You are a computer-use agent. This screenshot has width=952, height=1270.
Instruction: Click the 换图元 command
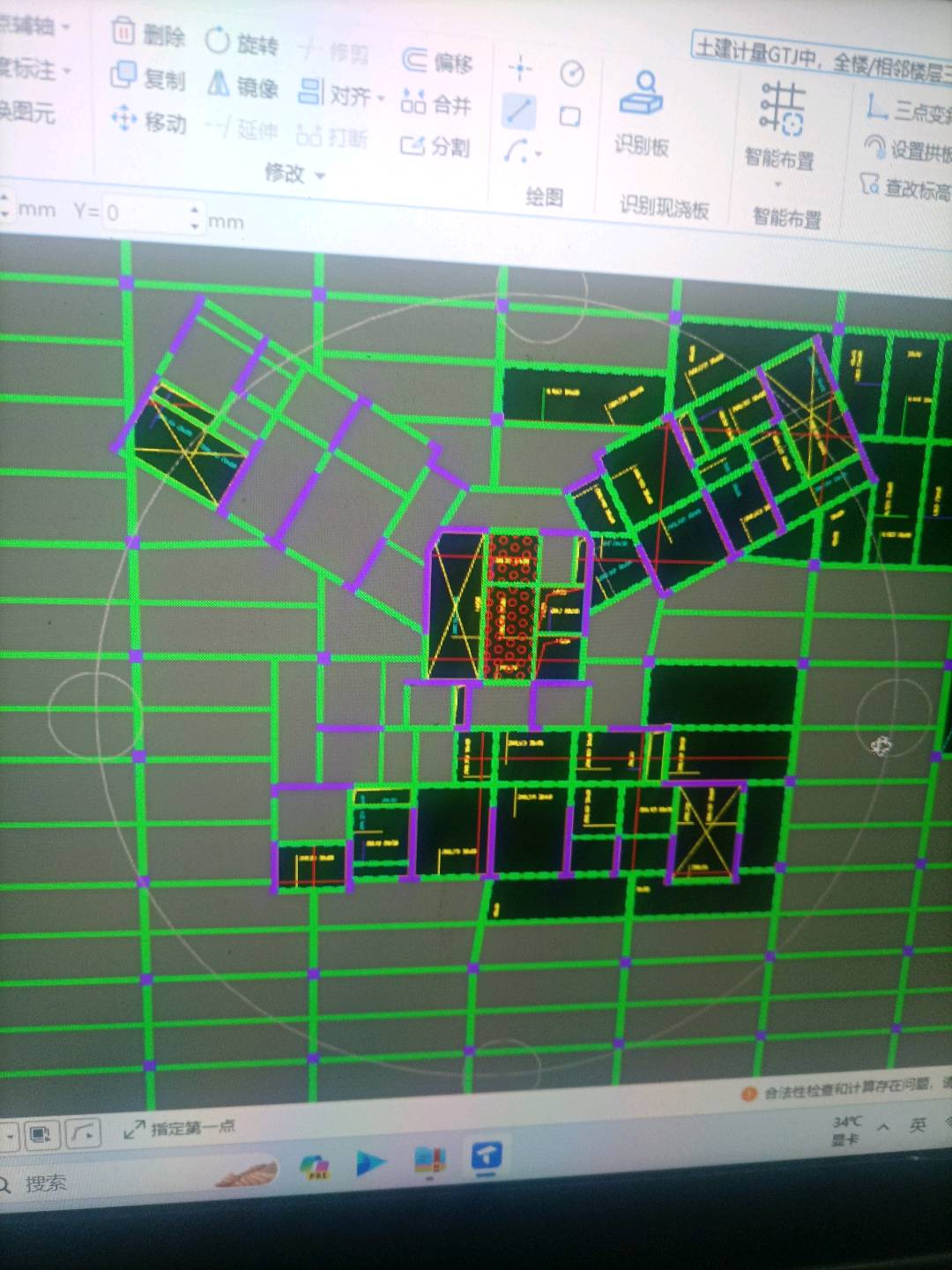coord(27,111)
